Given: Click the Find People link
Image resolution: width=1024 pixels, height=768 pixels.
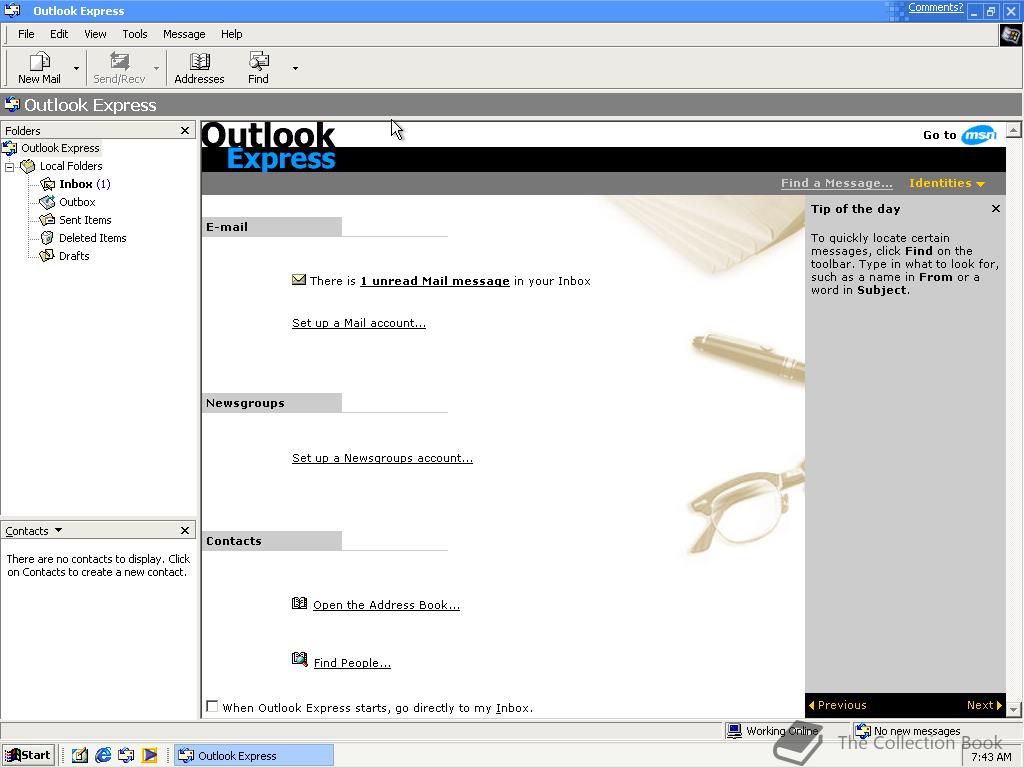Looking at the screenshot, I should coord(352,663).
